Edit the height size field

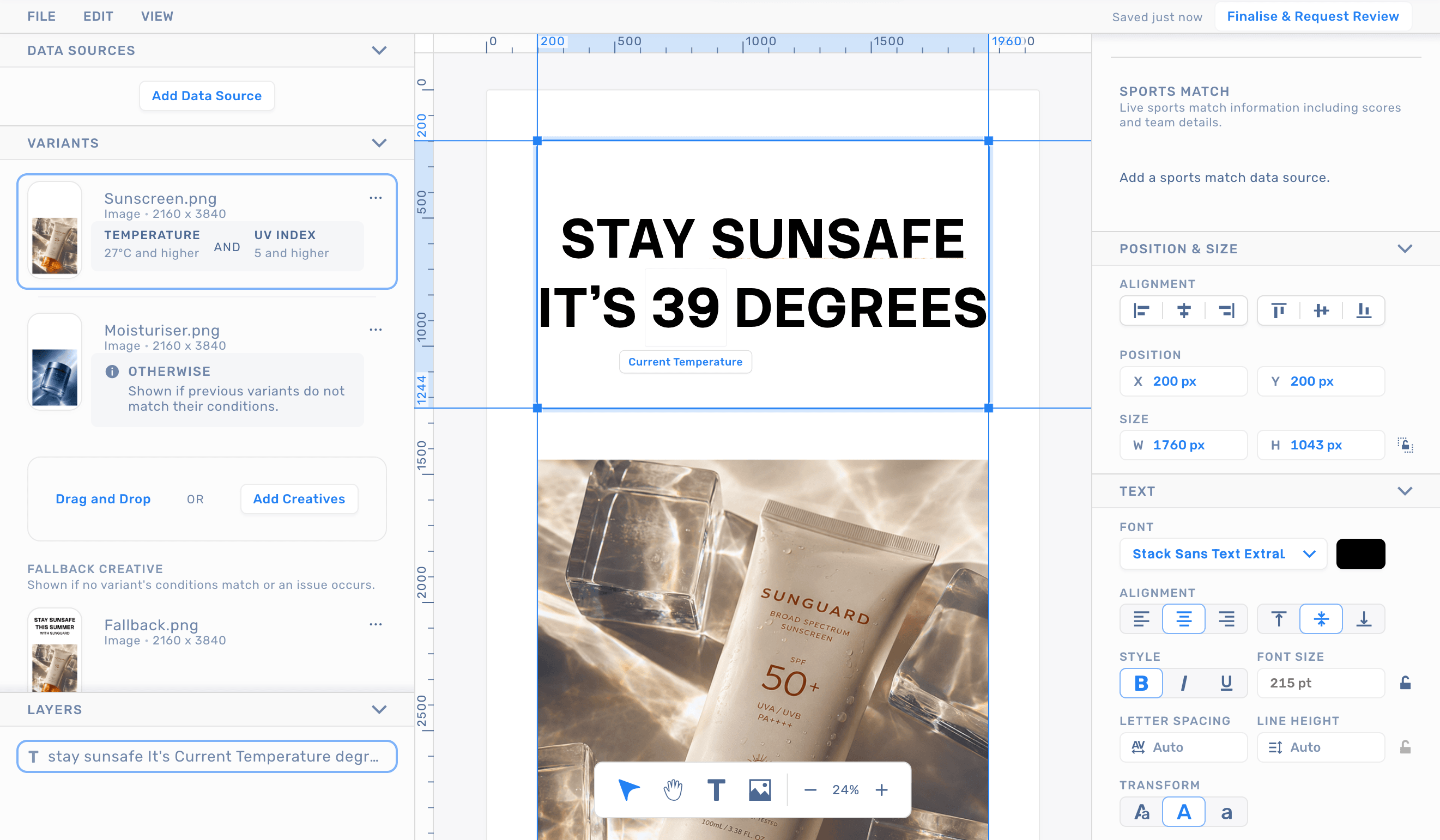[x=1321, y=445]
